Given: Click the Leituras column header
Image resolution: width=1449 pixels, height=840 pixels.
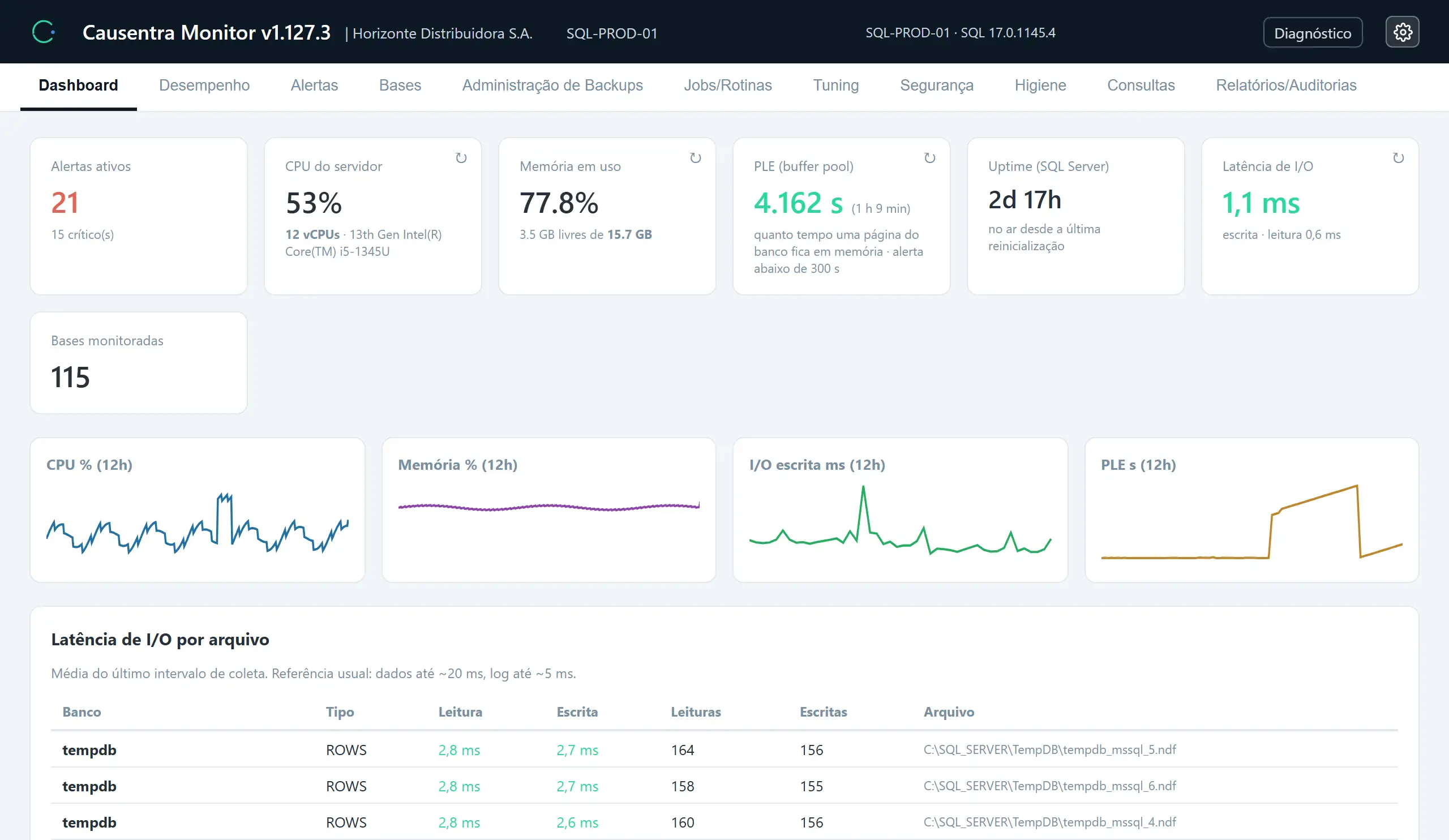Looking at the screenshot, I should (x=696, y=712).
